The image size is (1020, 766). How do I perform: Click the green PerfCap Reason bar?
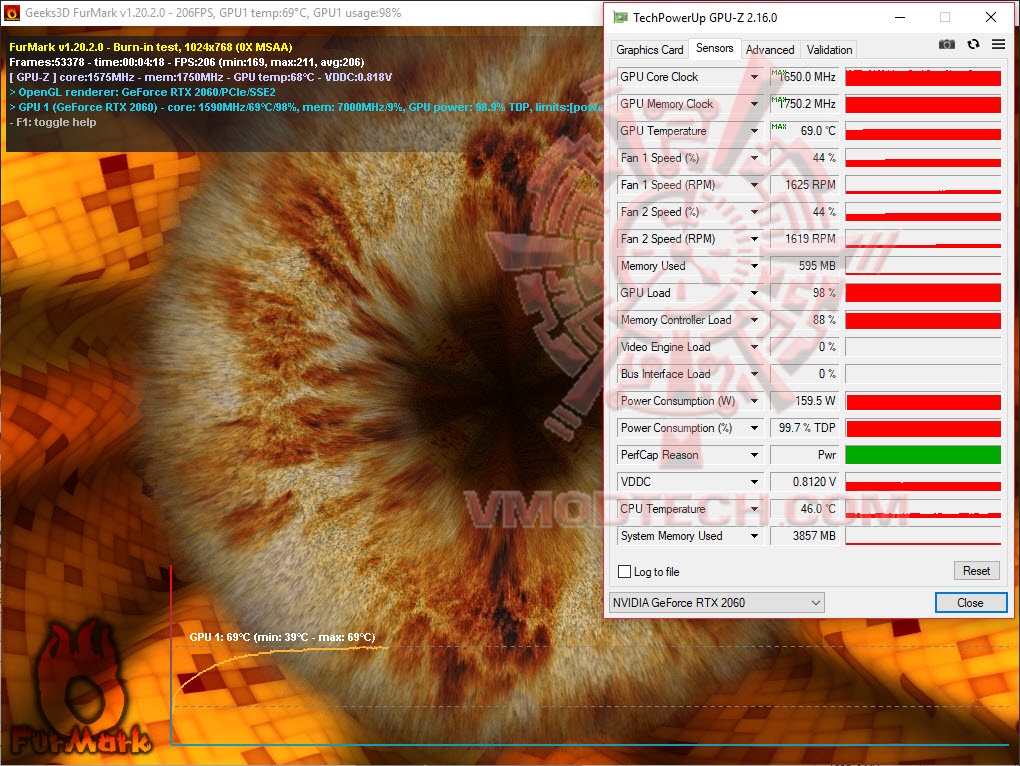pos(922,455)
